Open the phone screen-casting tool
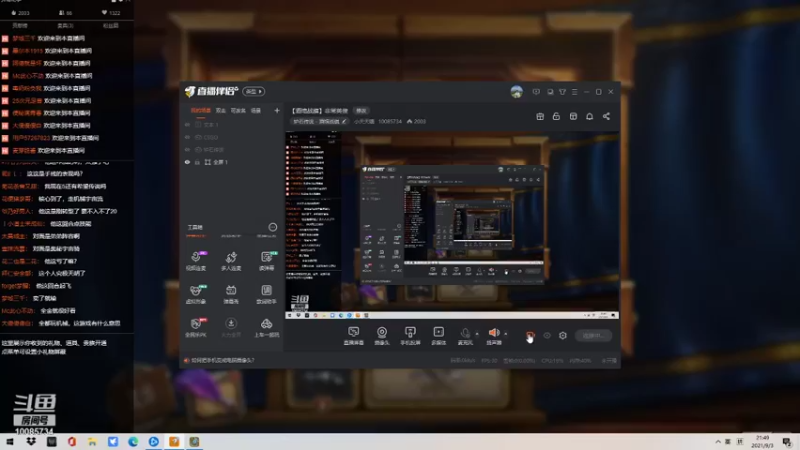 410,336
